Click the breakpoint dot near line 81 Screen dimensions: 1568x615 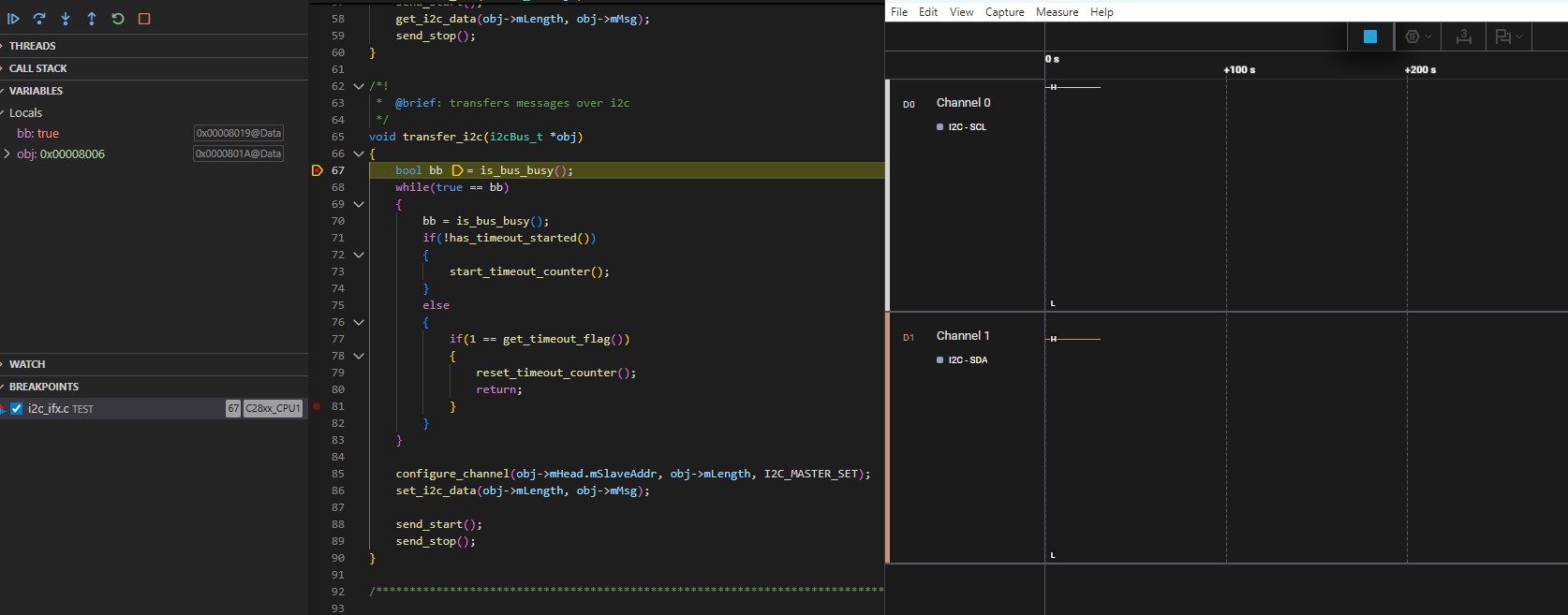(x=317, y=406)
